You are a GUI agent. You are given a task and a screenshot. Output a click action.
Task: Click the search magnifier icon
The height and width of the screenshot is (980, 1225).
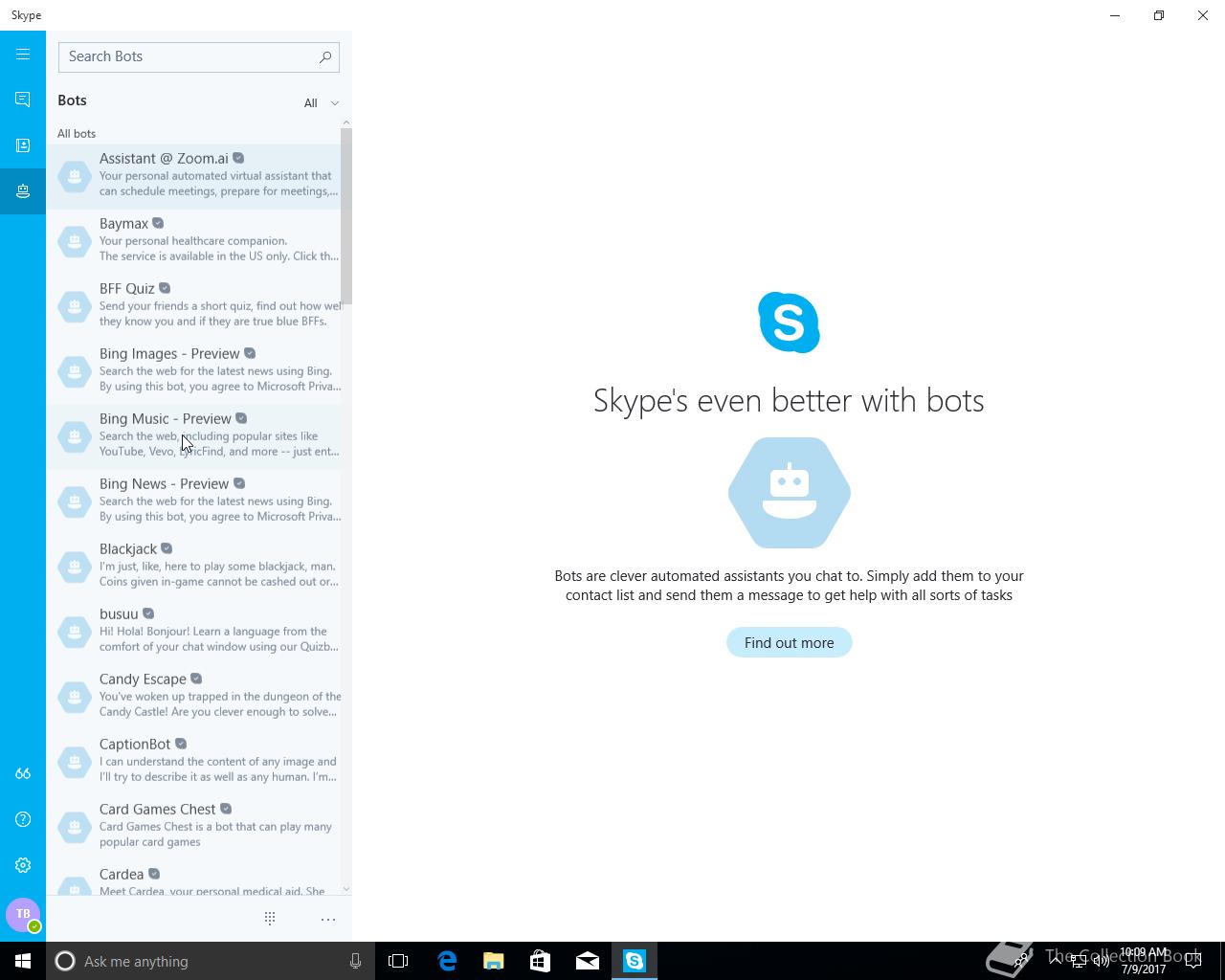pos(325,56)
